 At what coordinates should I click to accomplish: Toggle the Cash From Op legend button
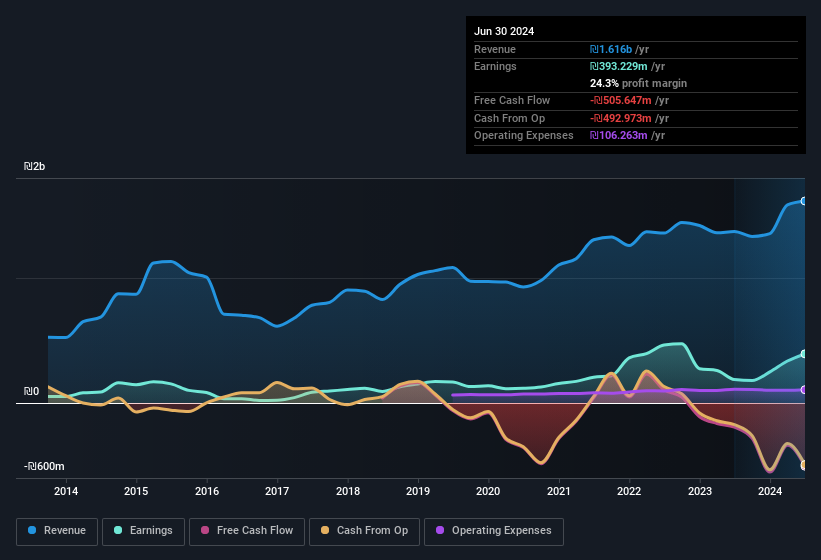click(x=364, y=531)
